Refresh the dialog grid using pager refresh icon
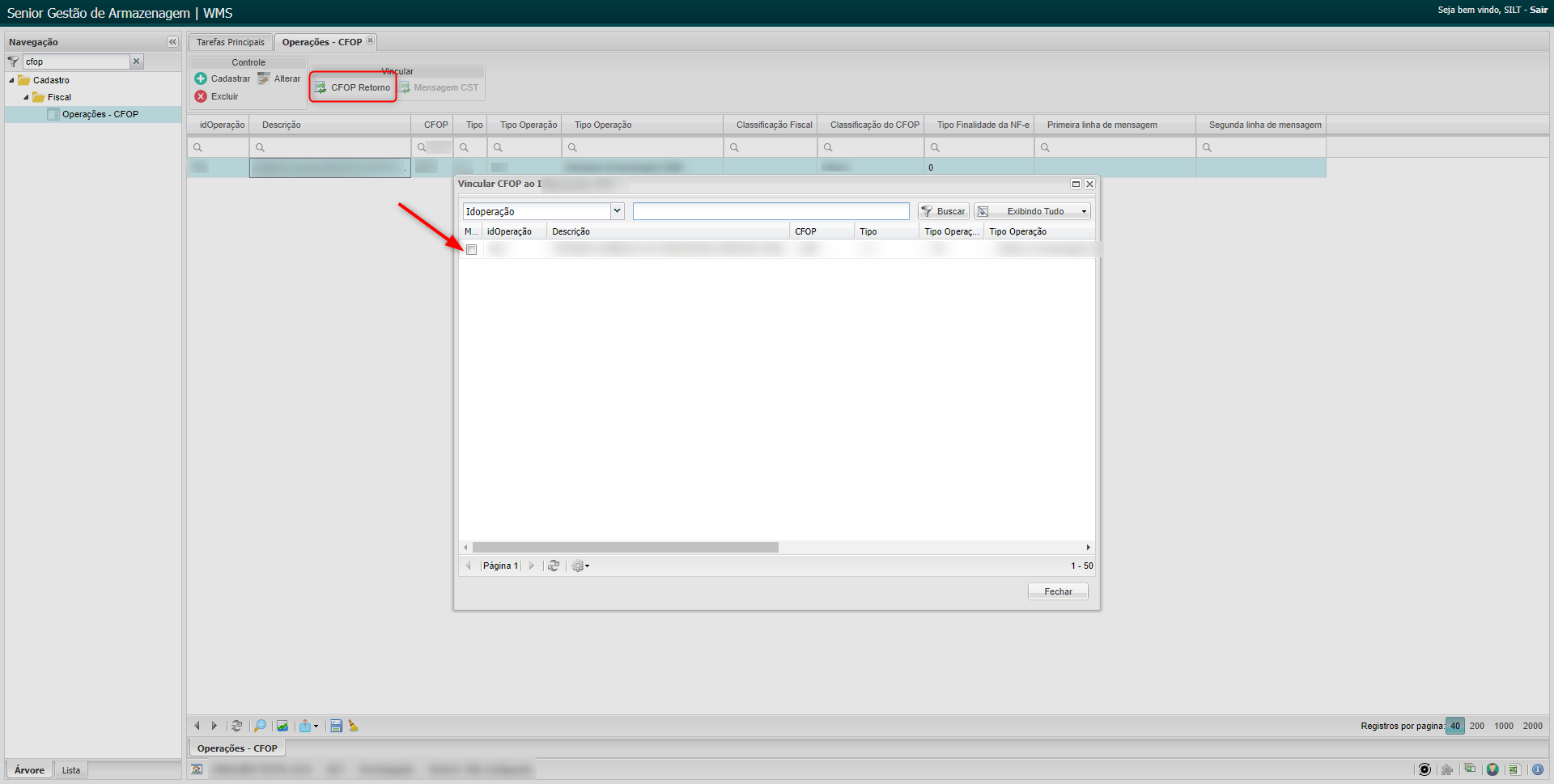This screenshot has height=784, width=1554. tap(554, 566)
